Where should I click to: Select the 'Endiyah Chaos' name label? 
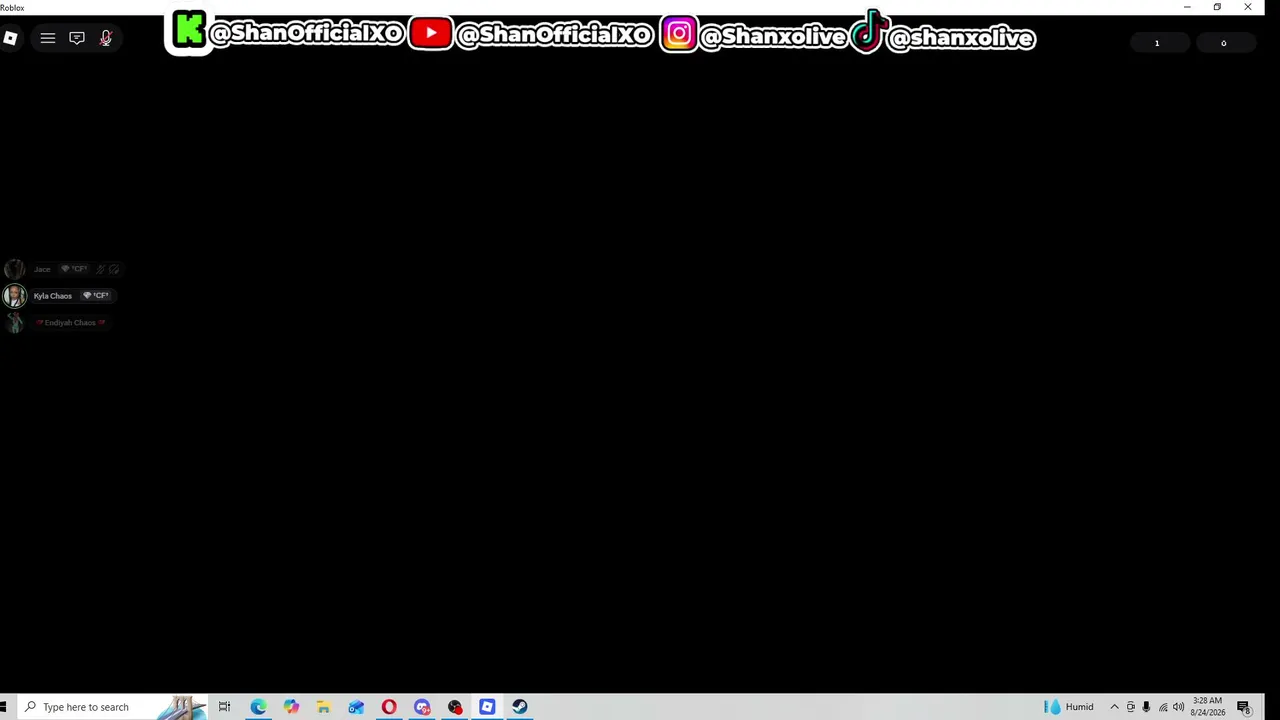tap(70, 323)
